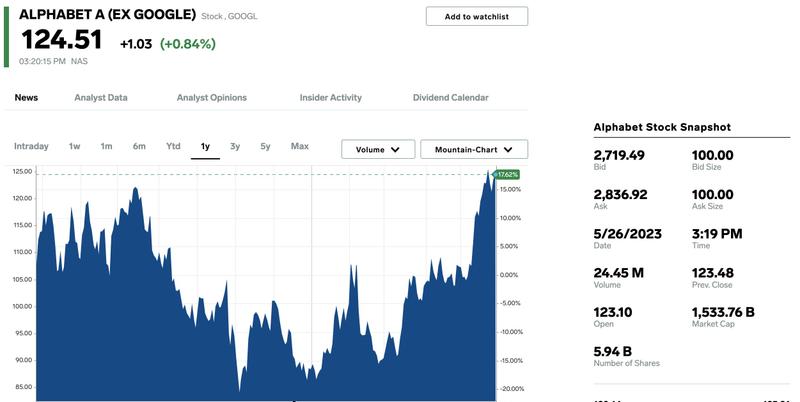800x402 pixels.
Task: Click the Prev. Close value 123.48
Action: pyautogui.click(x=713, y=273)
